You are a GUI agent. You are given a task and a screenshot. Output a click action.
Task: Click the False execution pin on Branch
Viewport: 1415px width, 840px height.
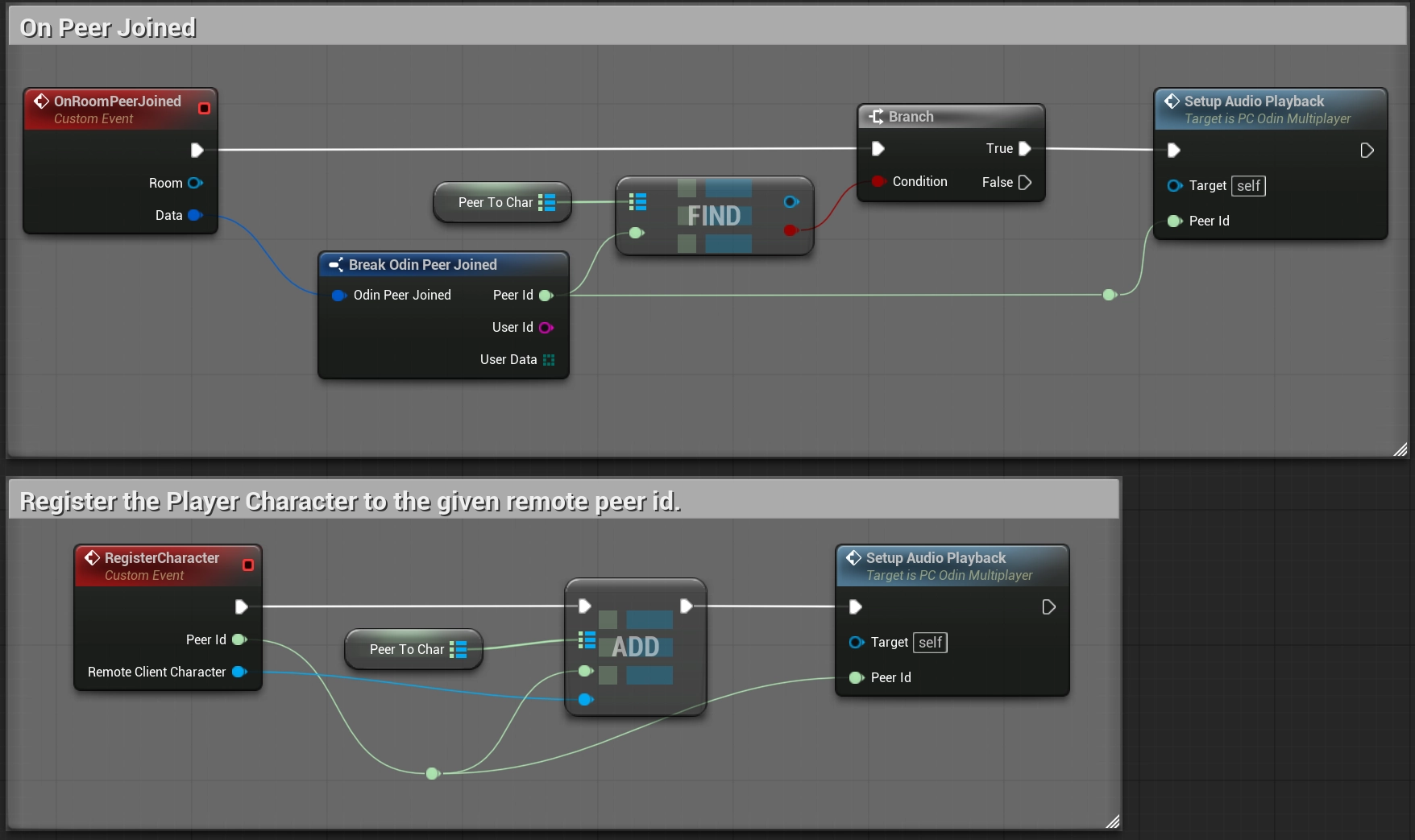click(1024, 182)
